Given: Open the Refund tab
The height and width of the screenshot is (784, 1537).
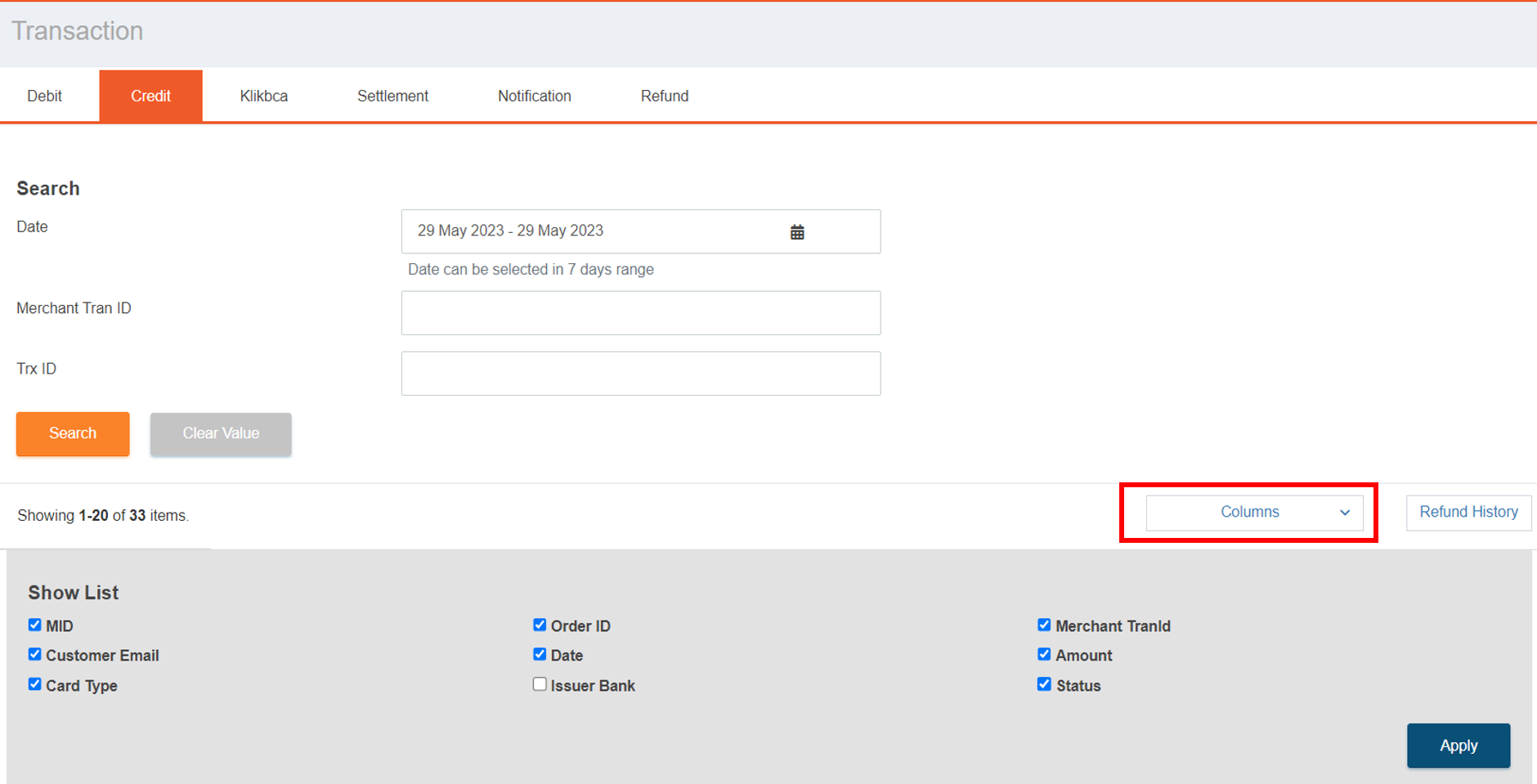Looking at the screenshot, I should (664, 96).
